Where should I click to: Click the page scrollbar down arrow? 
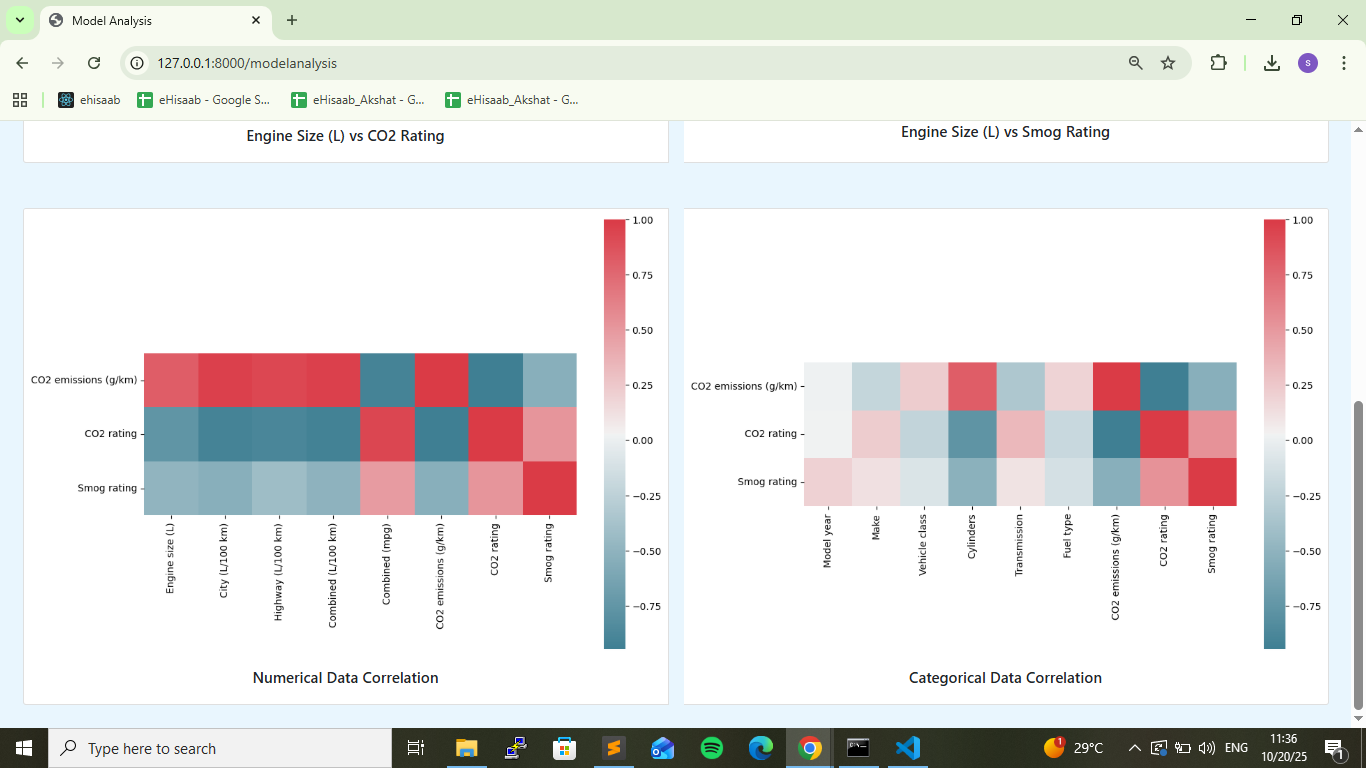pos(1358,717)
